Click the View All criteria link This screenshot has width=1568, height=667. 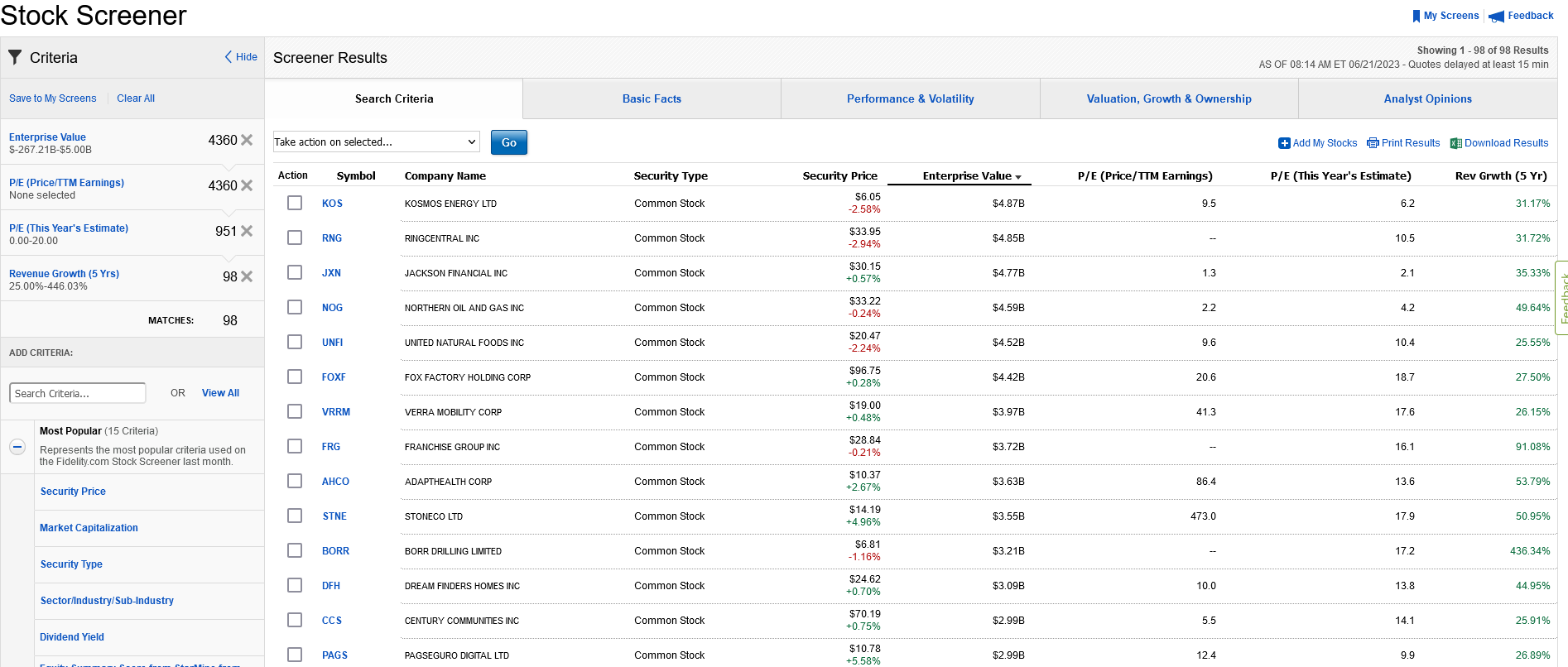pyautogui.click(x=220, y=393)
